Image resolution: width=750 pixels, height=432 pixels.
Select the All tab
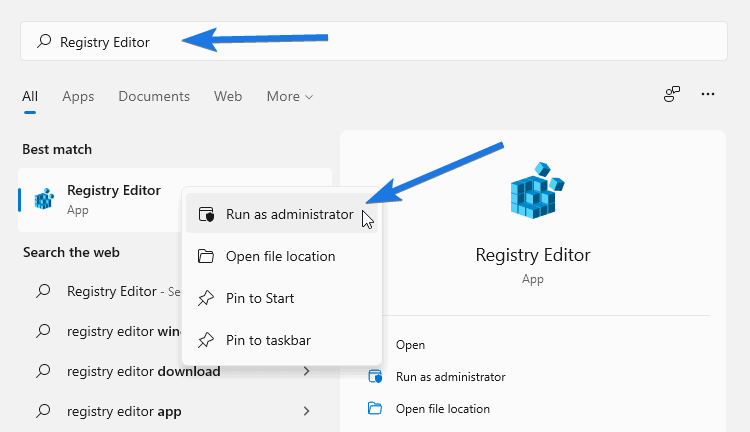tap(30, 97)
